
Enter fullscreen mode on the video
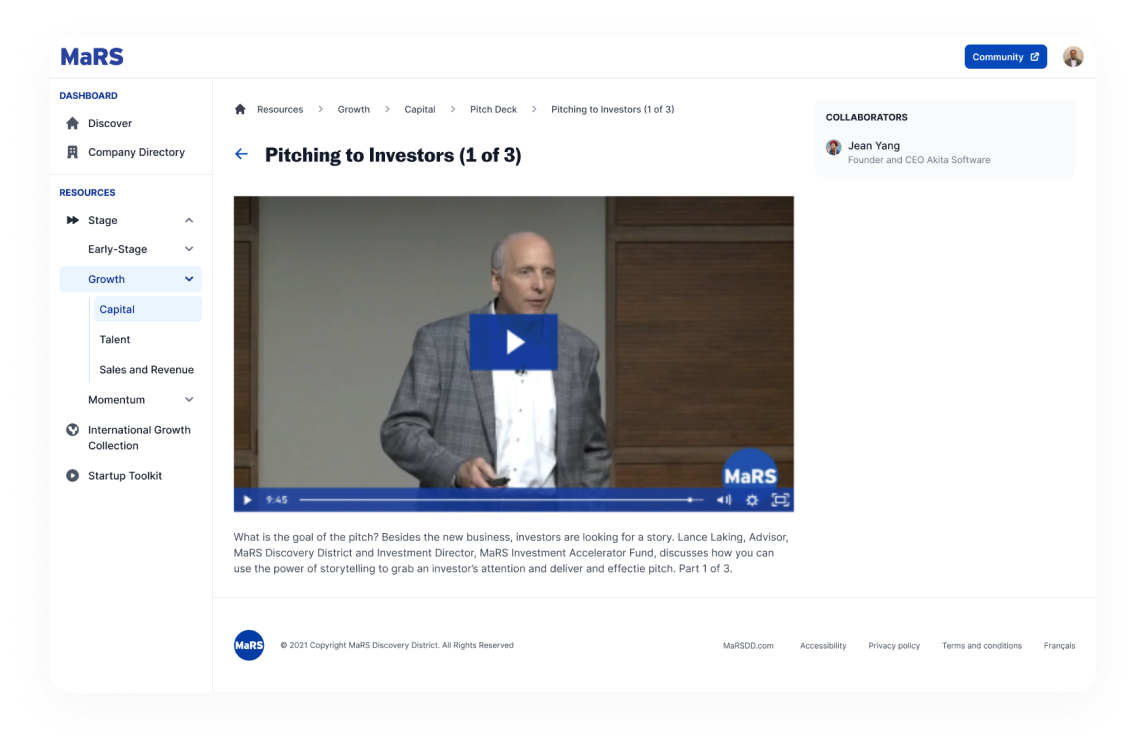pyautogui.click(x=780, y=500)
